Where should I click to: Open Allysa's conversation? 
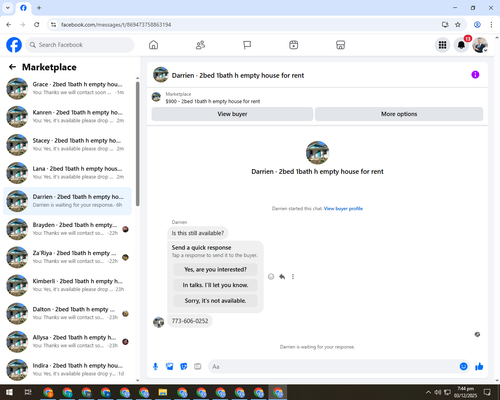pos(68,342)
